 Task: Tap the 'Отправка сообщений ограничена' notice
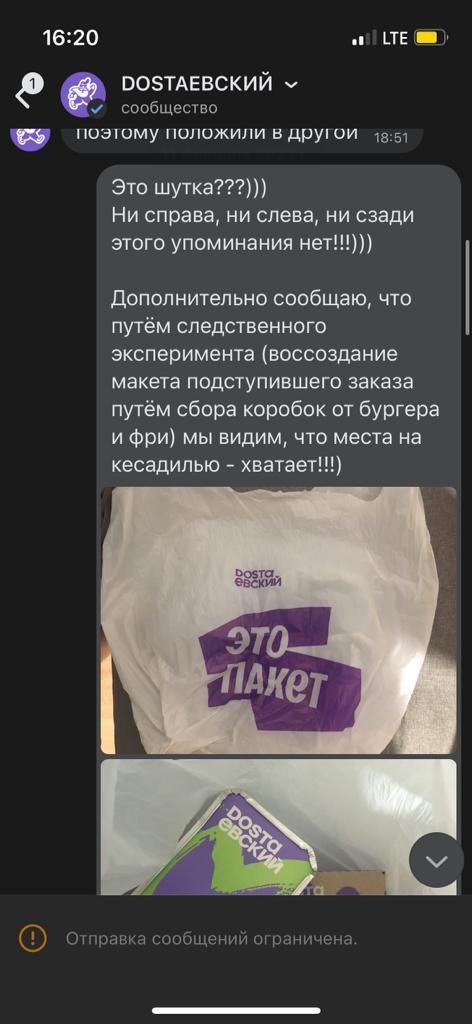point(212,939)
